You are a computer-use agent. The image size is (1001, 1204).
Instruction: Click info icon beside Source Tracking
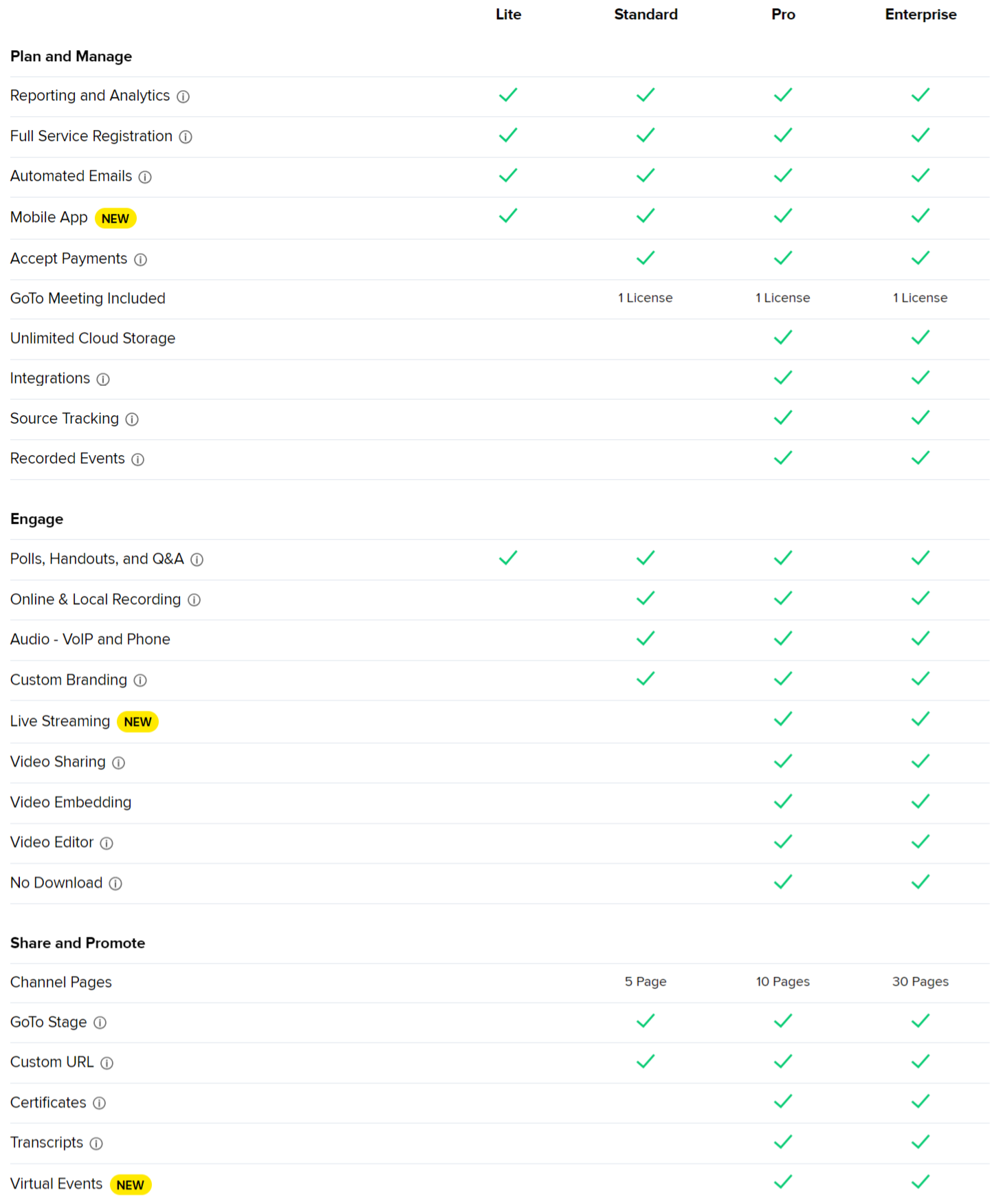(132, 419)
